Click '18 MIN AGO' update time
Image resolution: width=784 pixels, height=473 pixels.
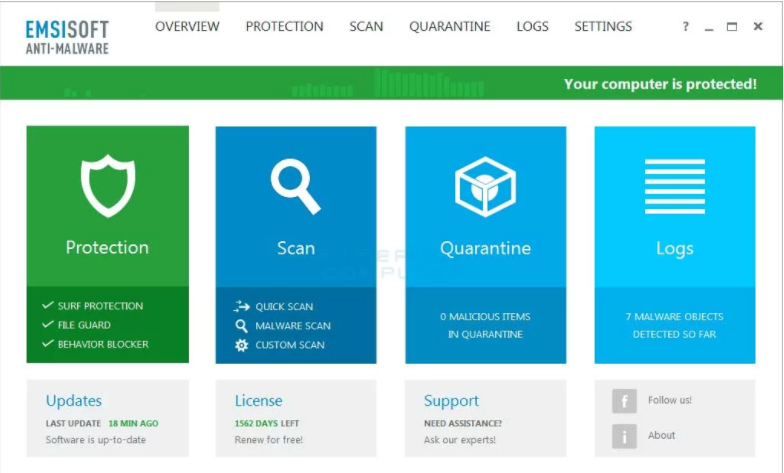coord(133,424)
